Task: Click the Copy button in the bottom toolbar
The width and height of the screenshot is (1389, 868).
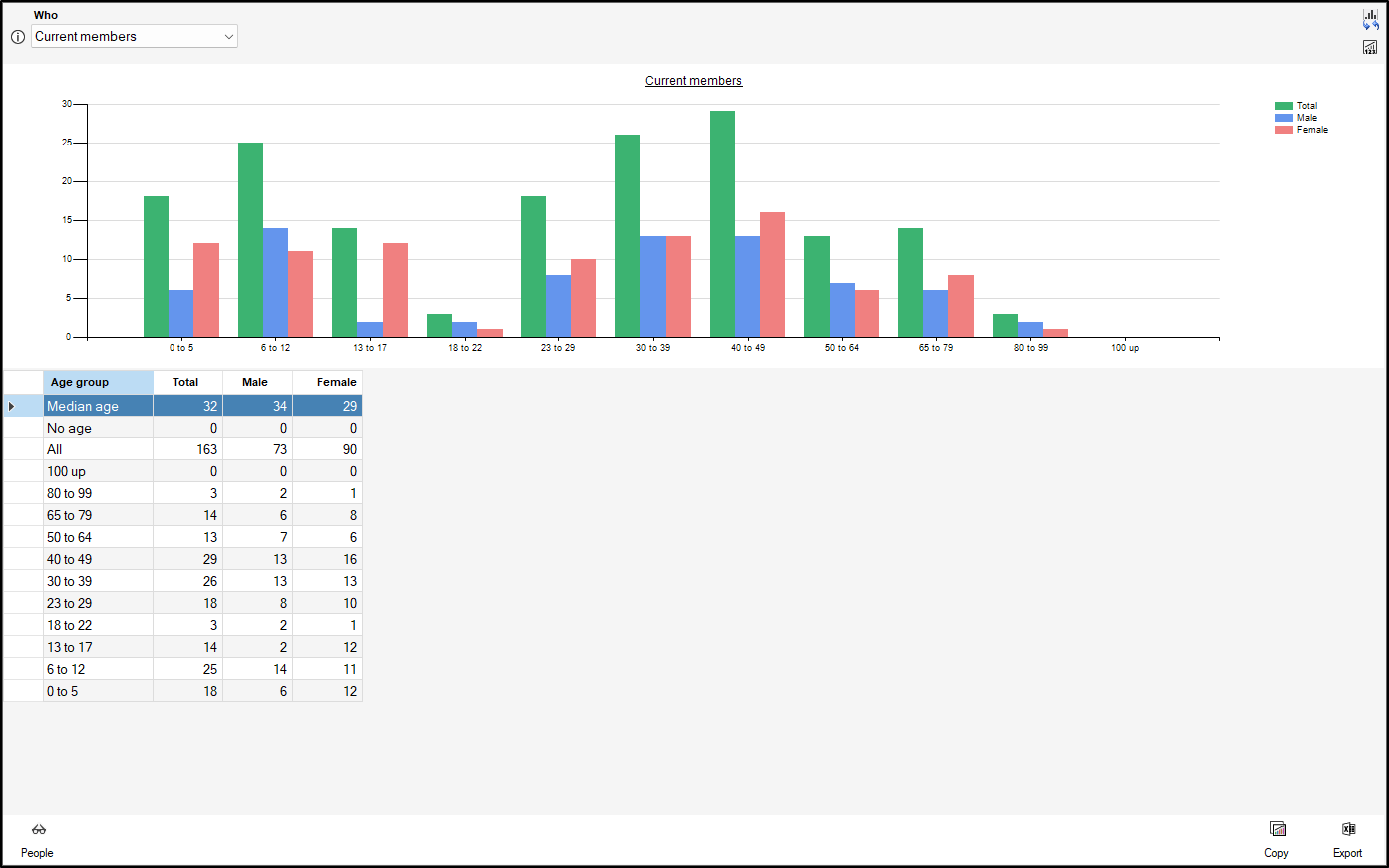Action: (1277, 840)
